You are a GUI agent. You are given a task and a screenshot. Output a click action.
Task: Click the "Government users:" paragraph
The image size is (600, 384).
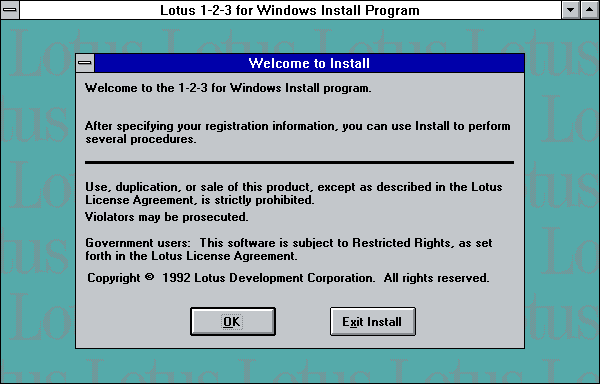289,249
